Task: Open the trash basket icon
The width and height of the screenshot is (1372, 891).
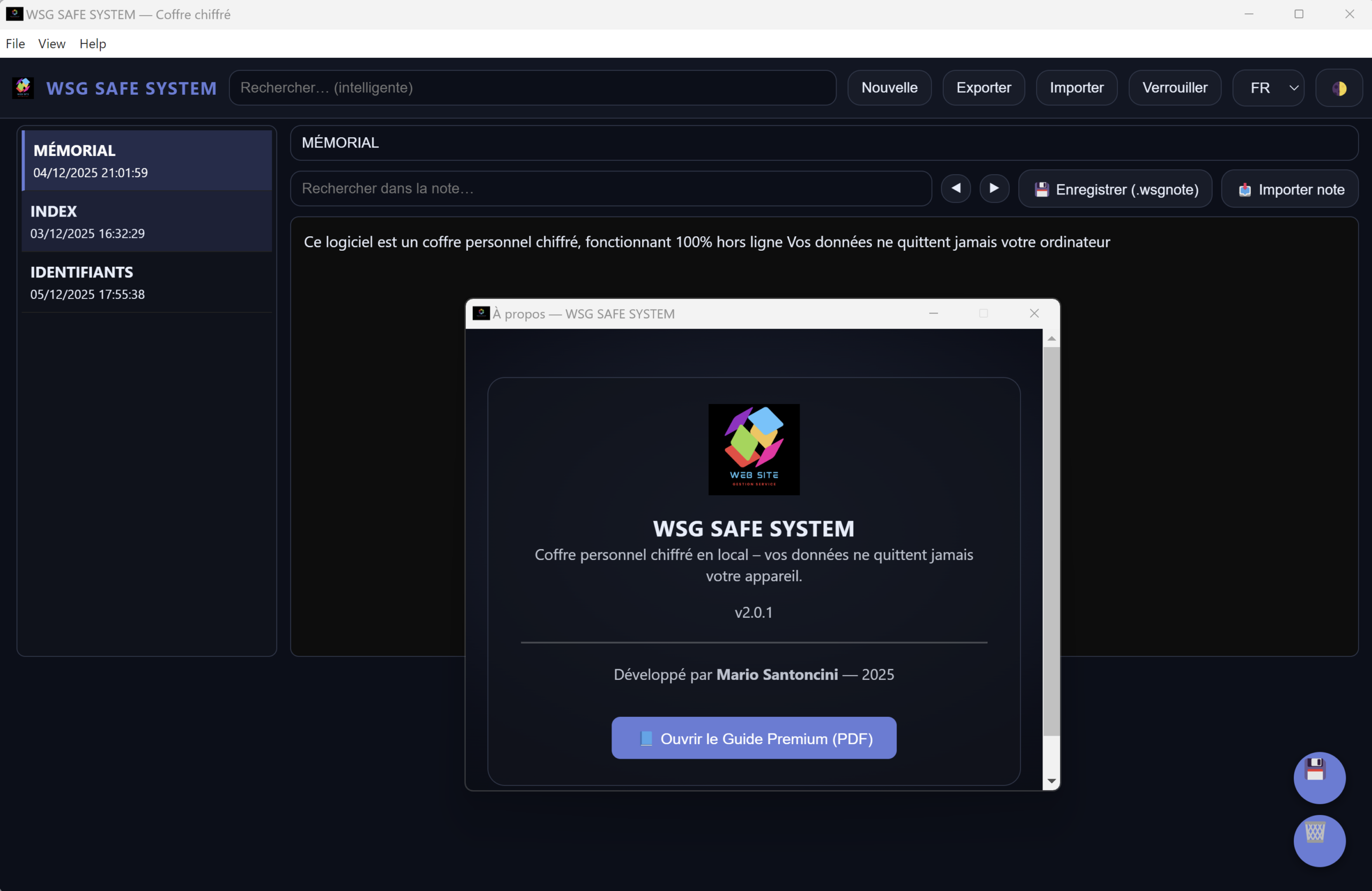Action: tap(1319, 841)
